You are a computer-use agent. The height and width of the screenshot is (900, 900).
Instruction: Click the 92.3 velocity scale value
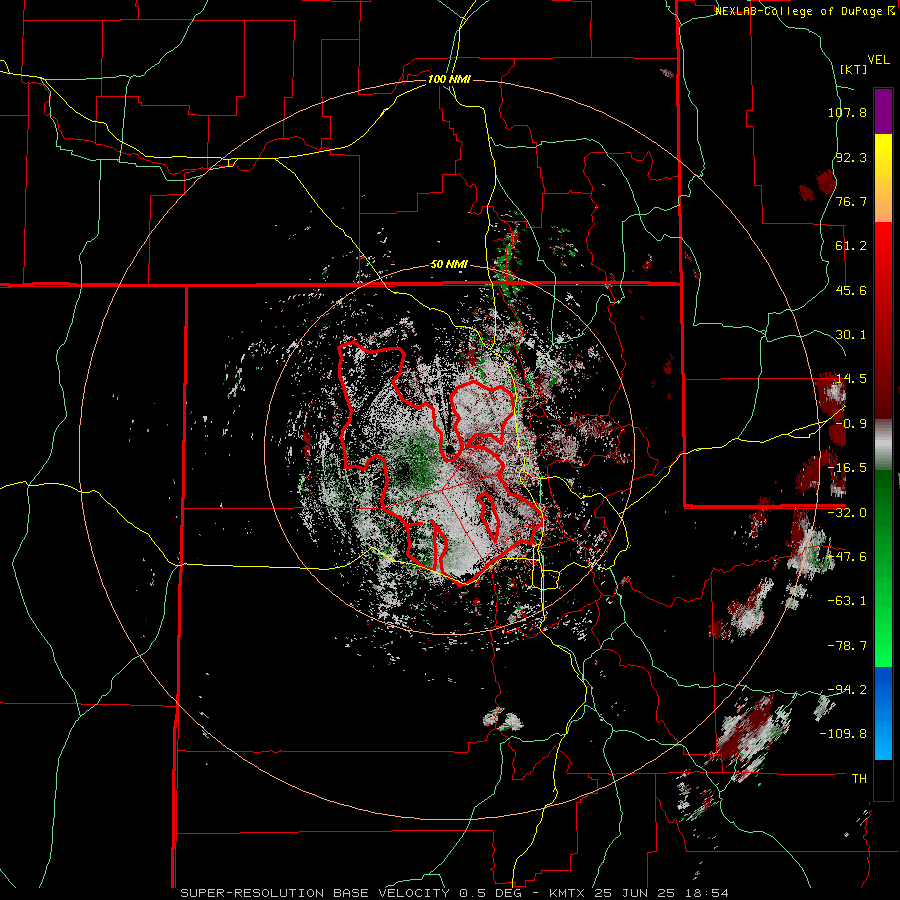pyautogui.click(x=851, y=157)
